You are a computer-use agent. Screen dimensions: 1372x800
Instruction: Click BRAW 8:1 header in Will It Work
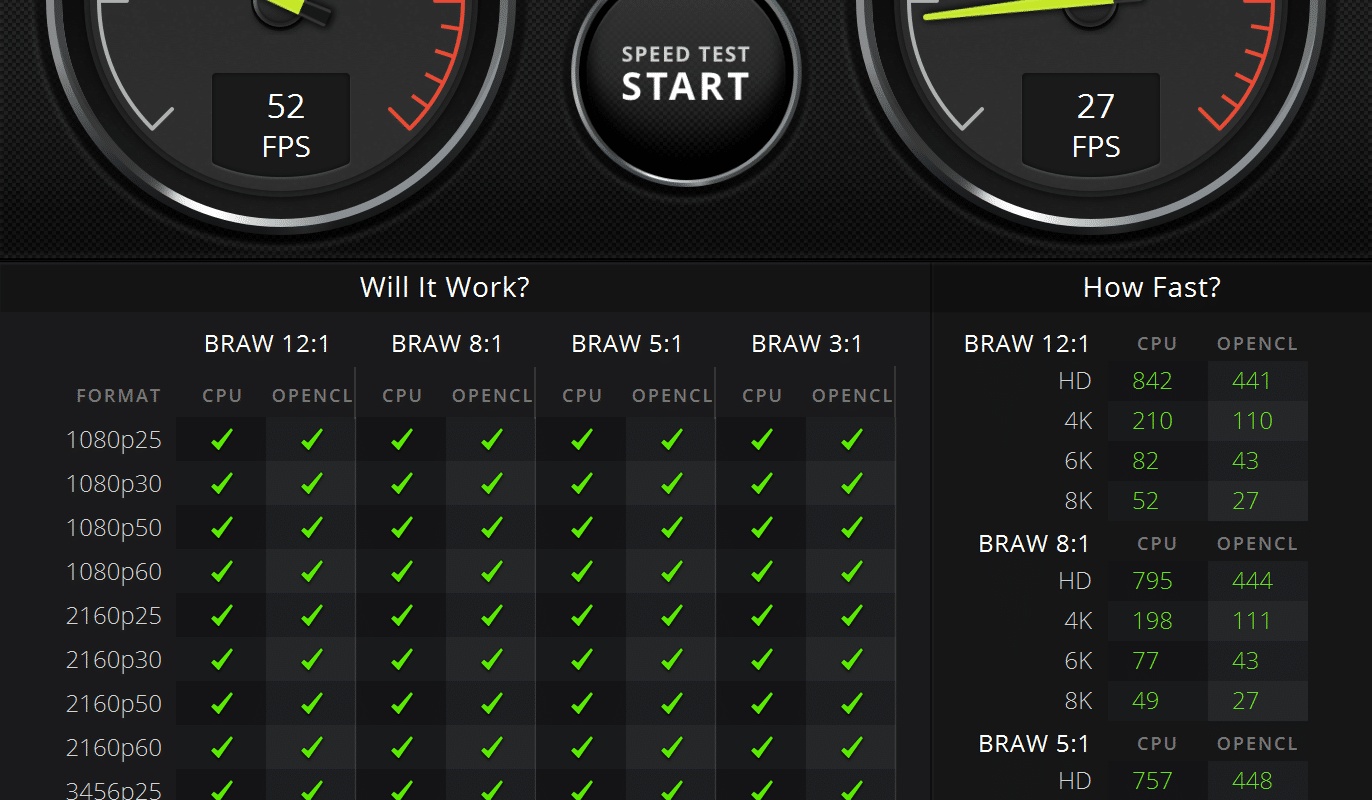click(447, 344)
